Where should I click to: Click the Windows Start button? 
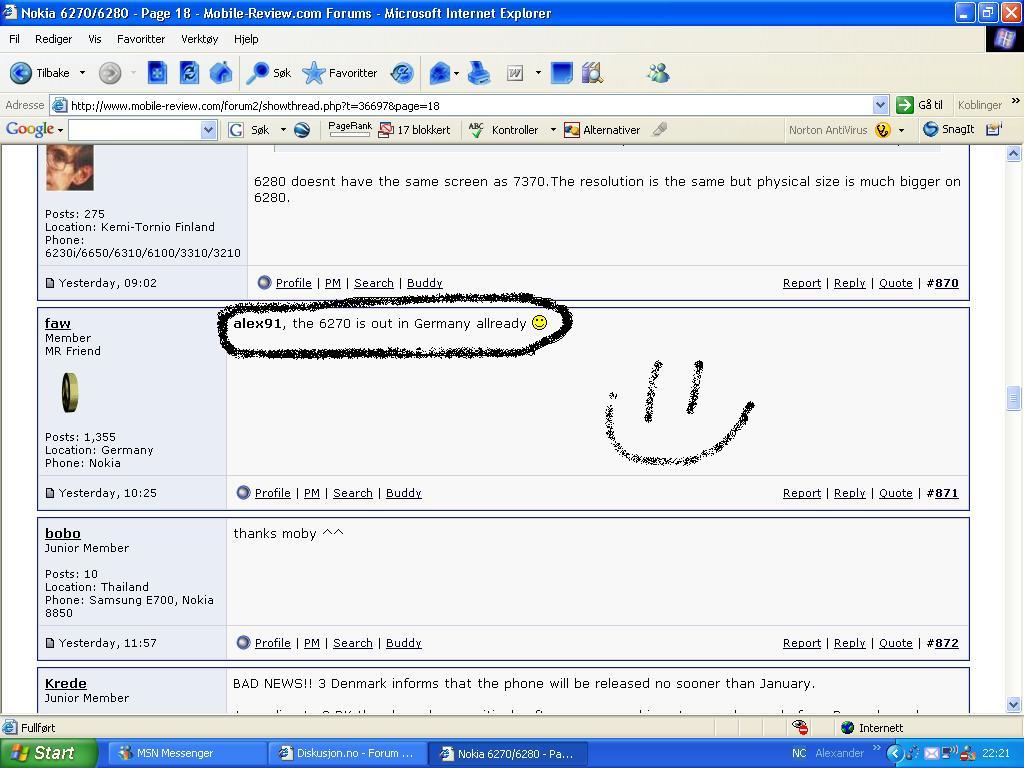[x=48, y=753]
